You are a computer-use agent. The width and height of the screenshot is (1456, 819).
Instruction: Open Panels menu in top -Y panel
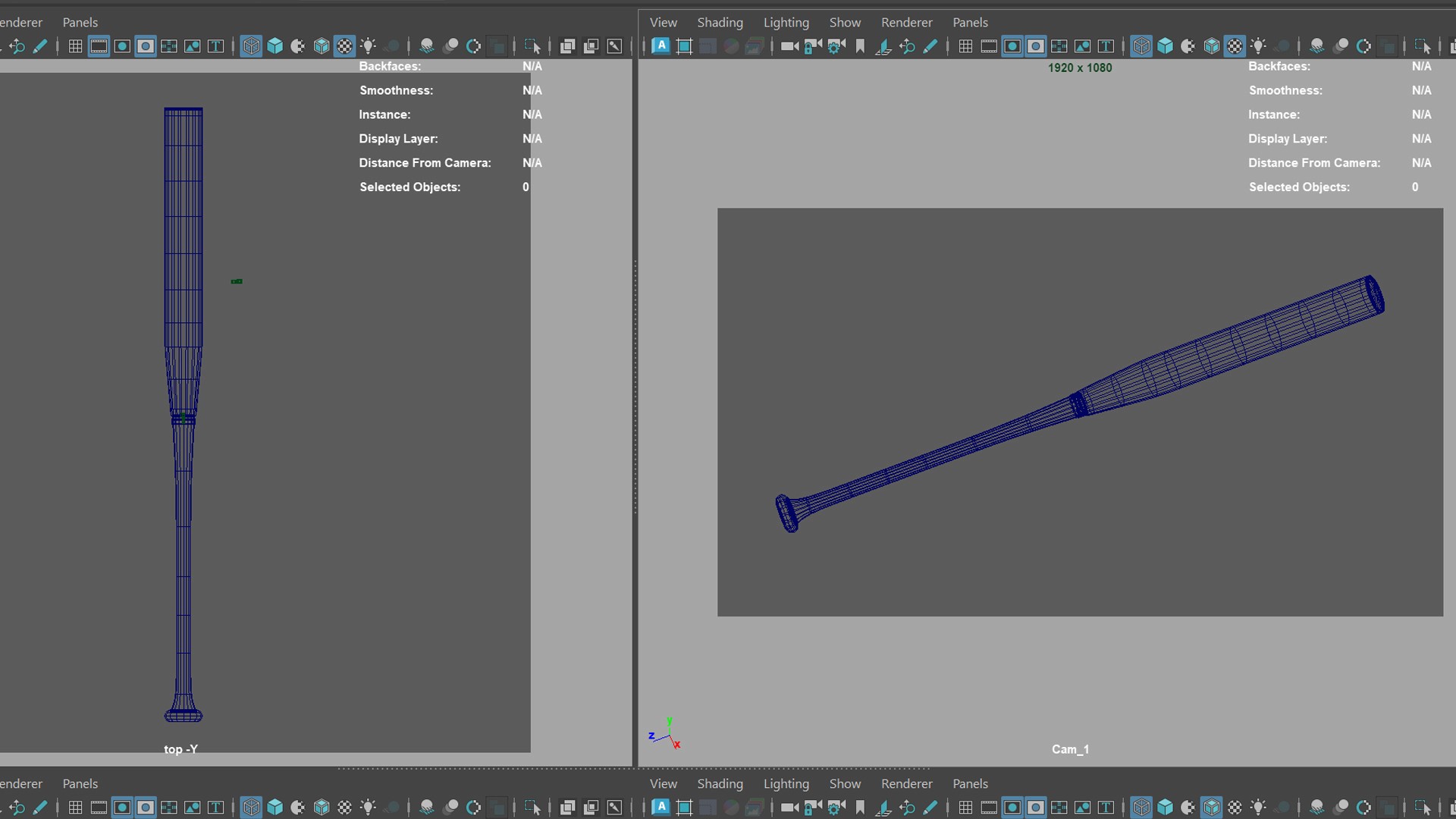click(x=80, y=23)
